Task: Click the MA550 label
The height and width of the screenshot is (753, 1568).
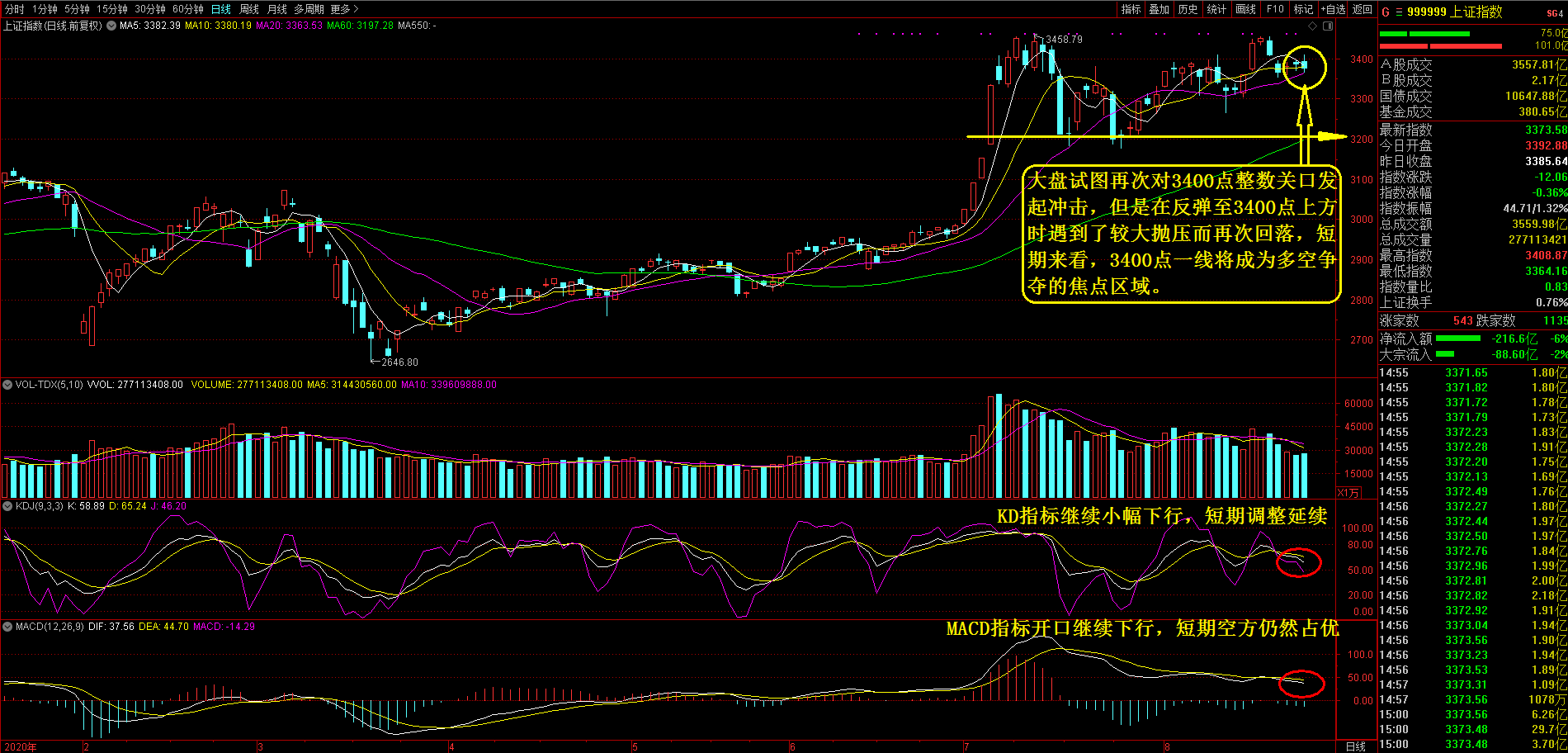Action: [x=417, y=26]
